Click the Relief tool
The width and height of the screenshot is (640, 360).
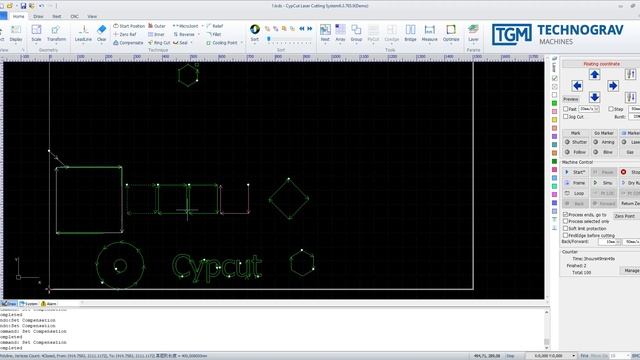(x=215, y=26)
